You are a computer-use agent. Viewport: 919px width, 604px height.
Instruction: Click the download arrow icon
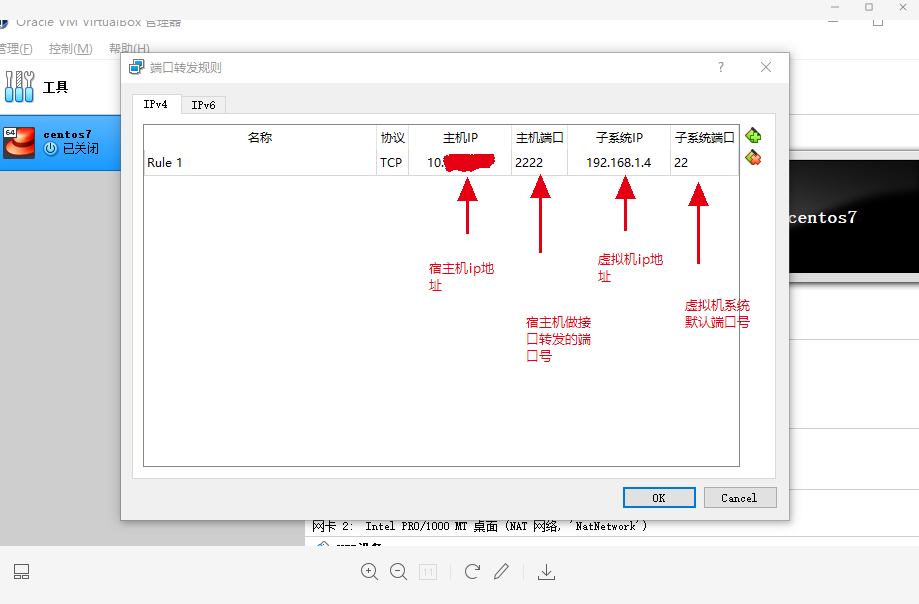546,571
